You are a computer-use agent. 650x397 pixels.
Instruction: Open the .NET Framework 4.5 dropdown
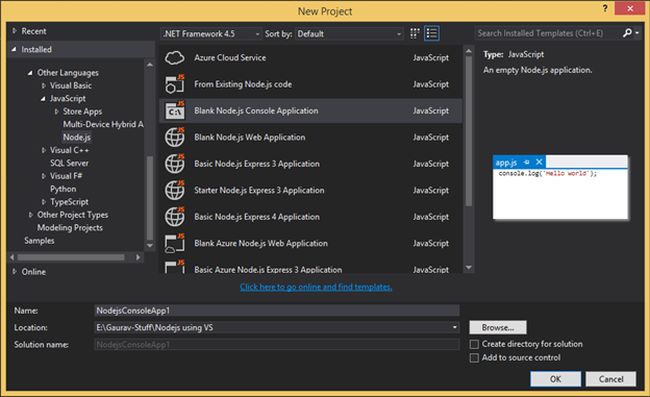coord(211,34)
